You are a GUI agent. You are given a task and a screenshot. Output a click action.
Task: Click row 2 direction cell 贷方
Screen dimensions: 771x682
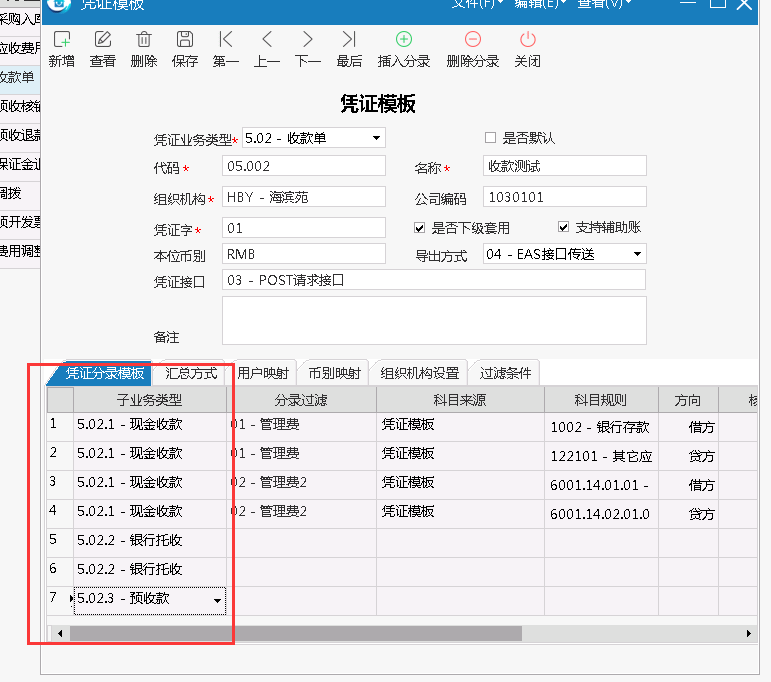coord(688,456)
